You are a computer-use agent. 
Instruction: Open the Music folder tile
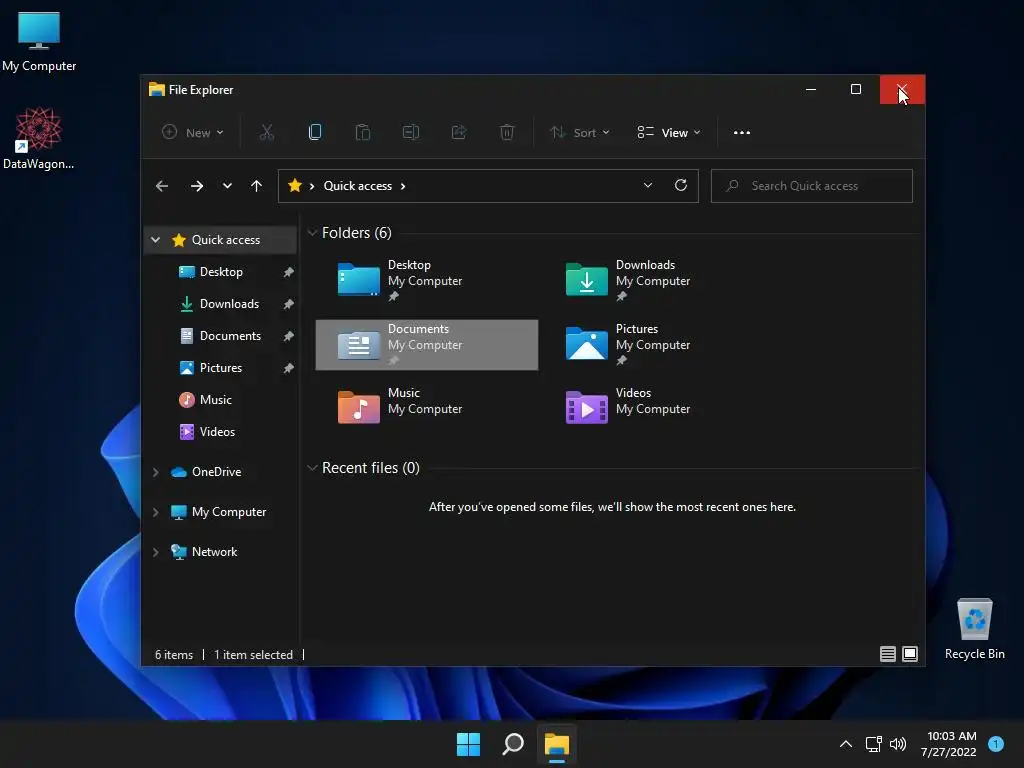point(426,409)
